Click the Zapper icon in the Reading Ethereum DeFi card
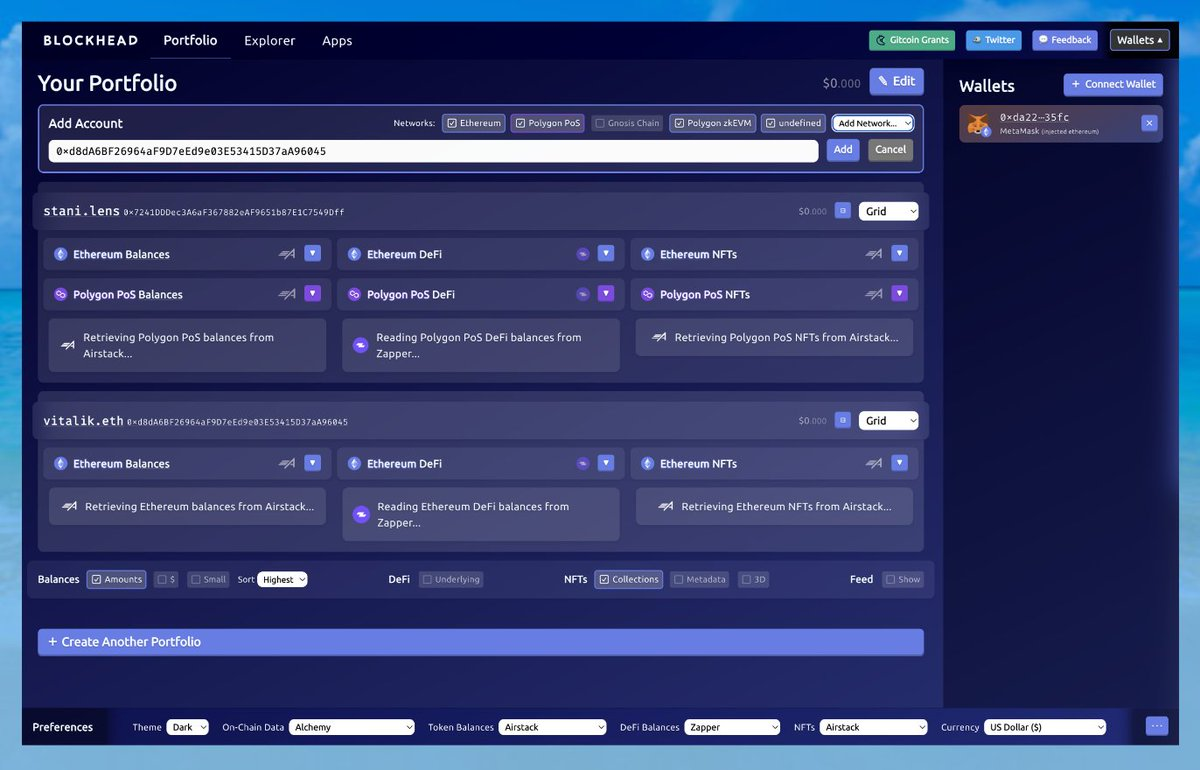 tap(361, 514)
